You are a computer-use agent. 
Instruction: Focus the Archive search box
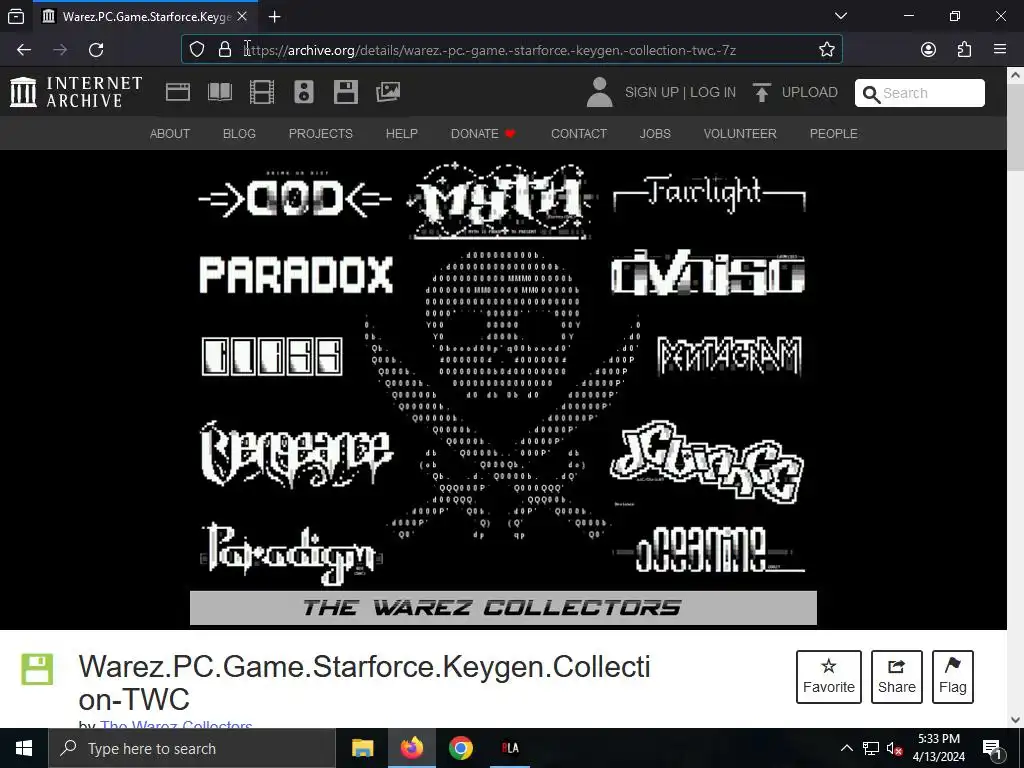tap(920, 93)
